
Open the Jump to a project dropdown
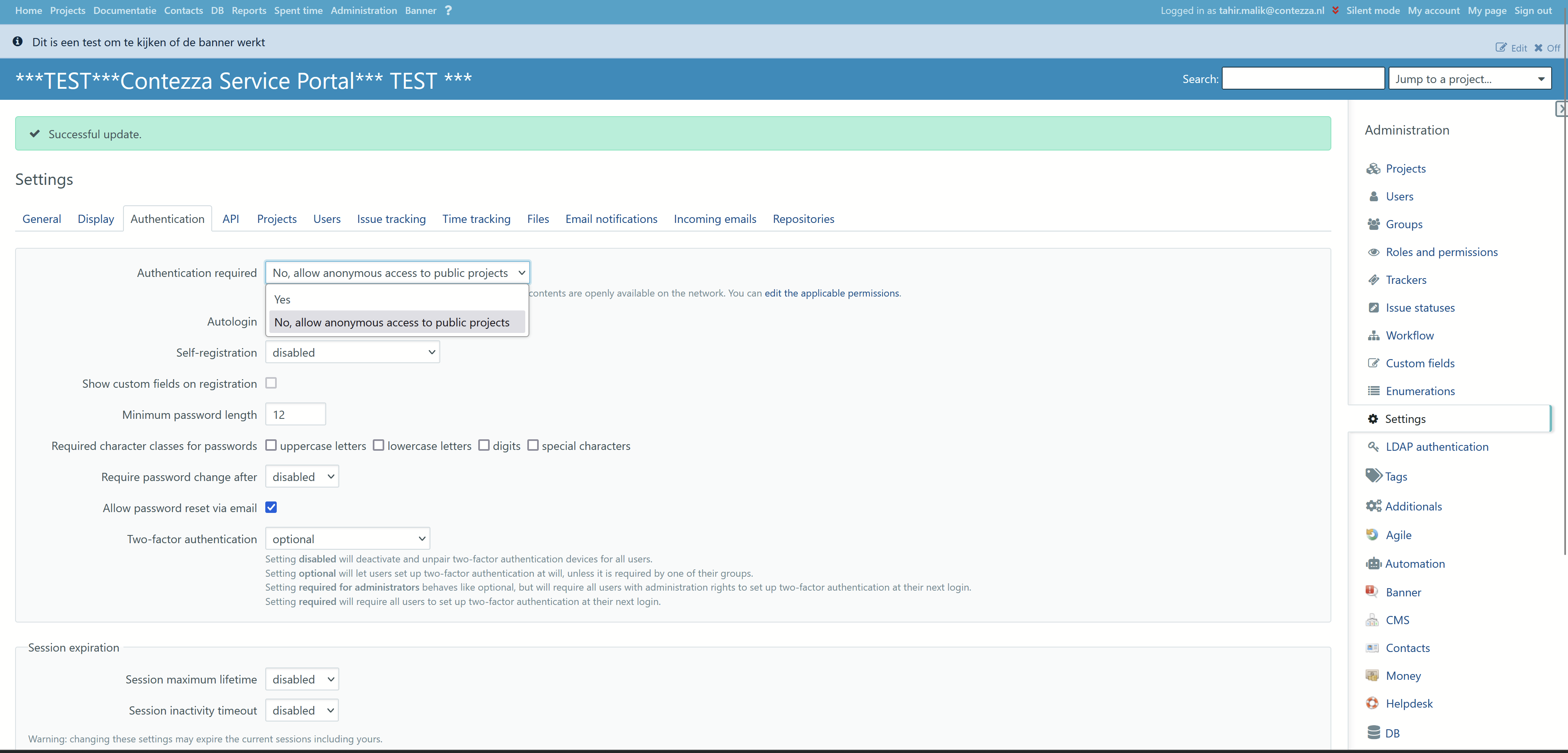pyautogui.click(x=1469, y=79)
